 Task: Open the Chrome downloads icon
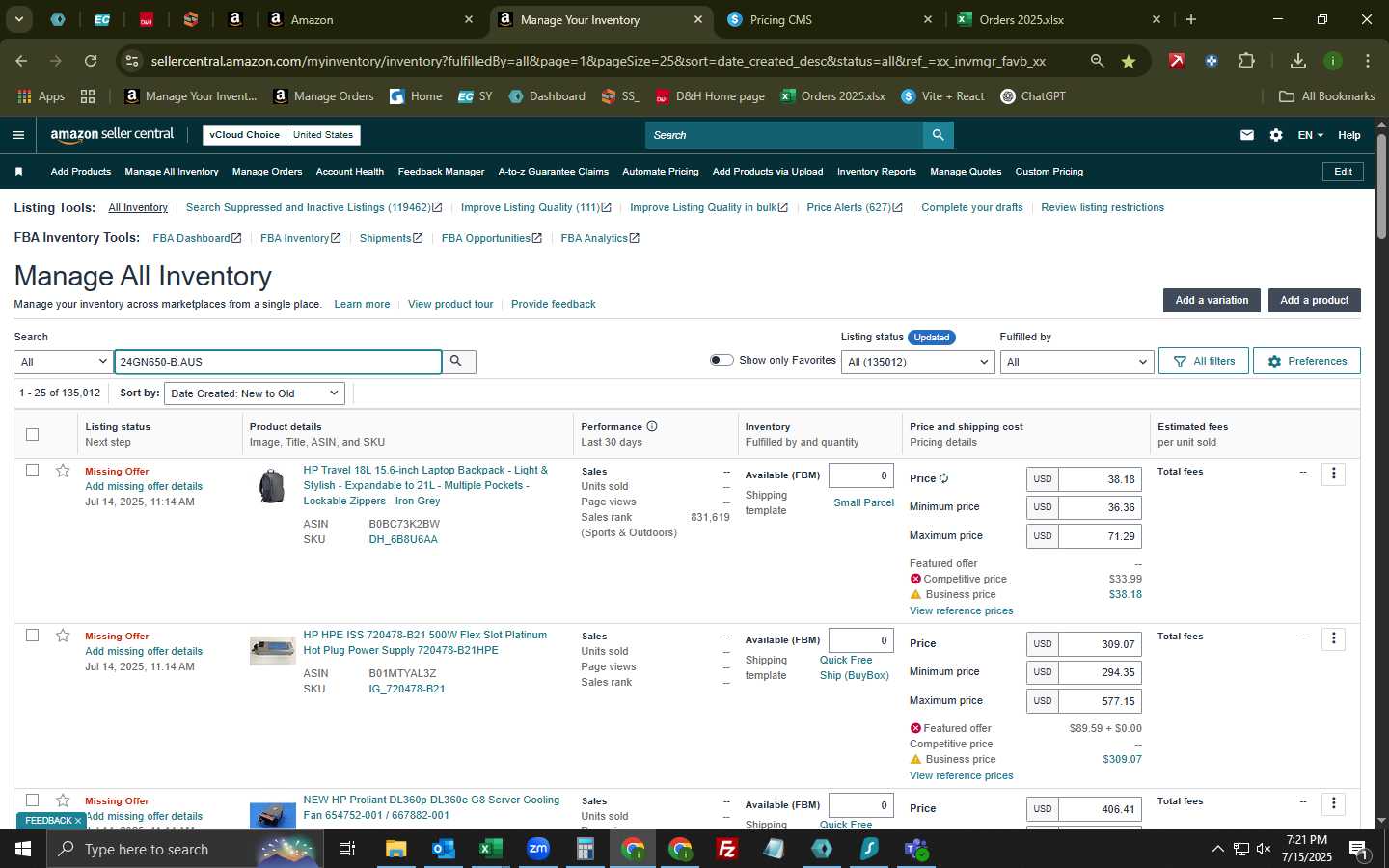[1297, 61]
